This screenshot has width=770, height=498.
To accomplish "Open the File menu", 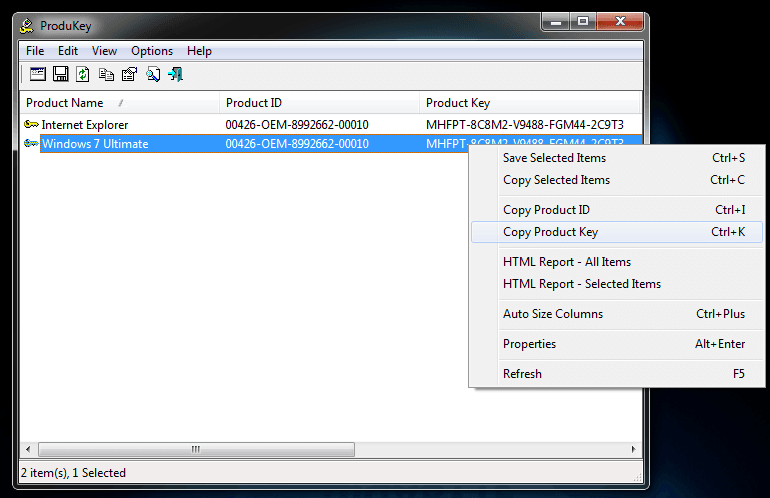I will coord(35,51).
